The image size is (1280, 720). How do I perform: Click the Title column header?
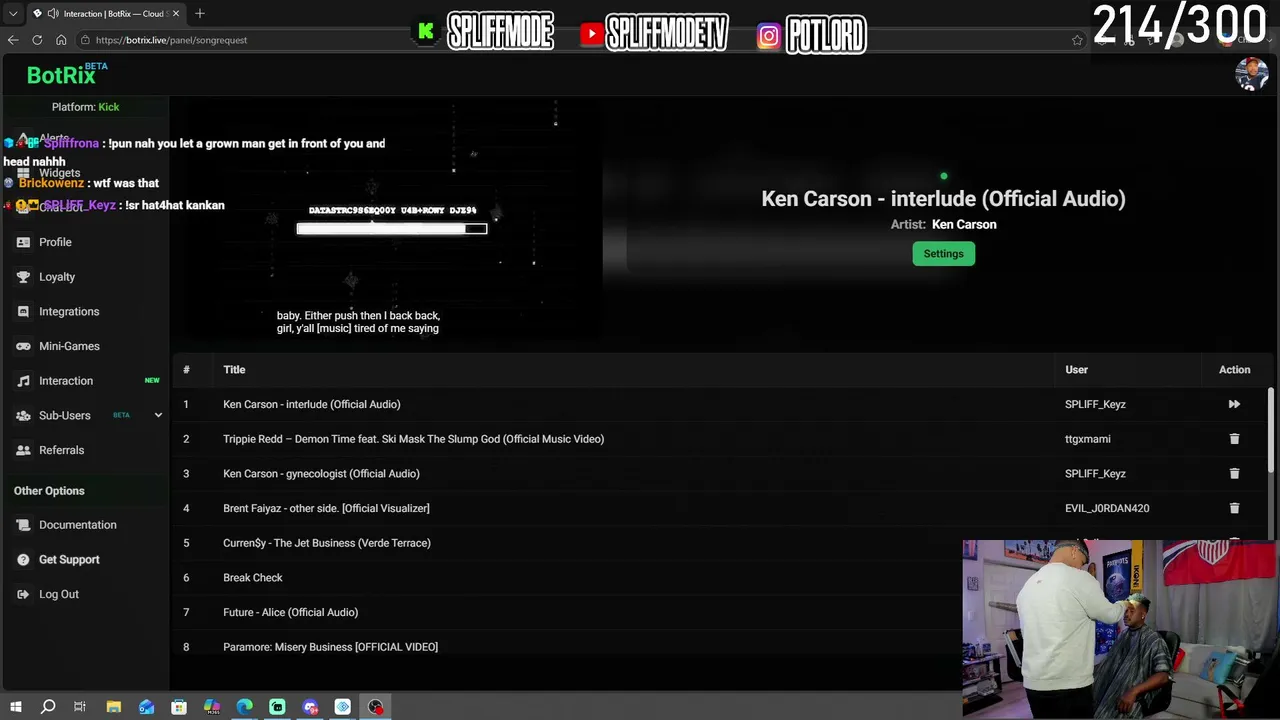click(234, 370)
